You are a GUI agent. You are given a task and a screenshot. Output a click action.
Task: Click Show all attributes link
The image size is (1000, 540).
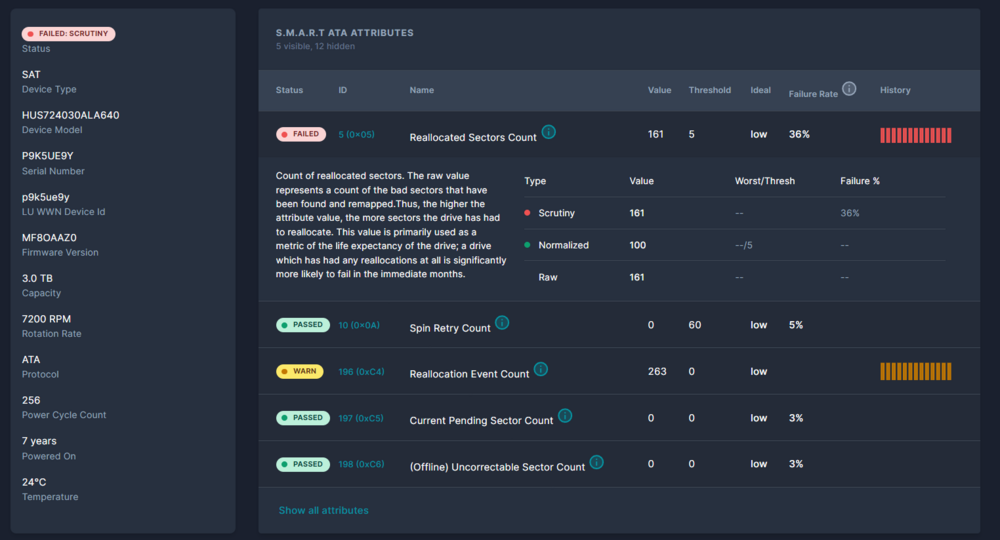(x=323, y=510)
